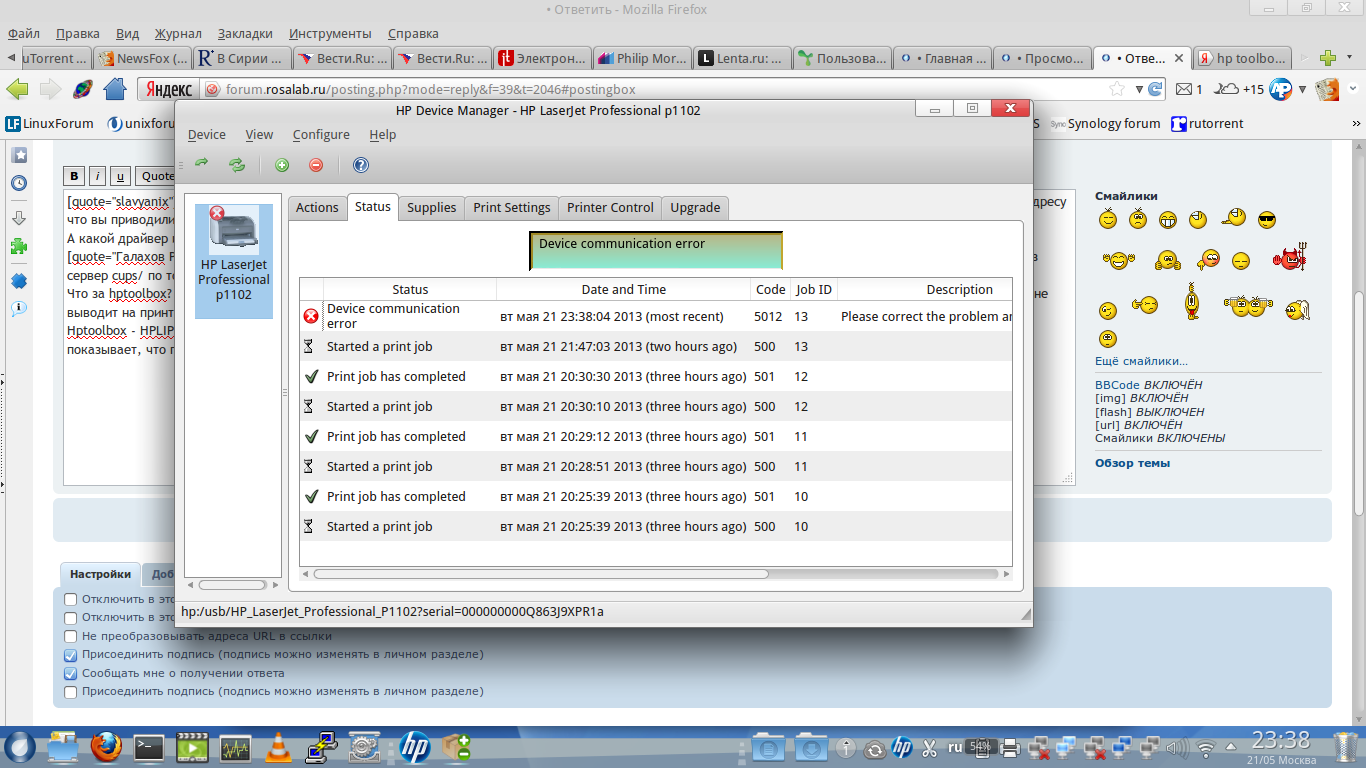Switch to the Printer Control tab
The image size is (1366, 768).
pyautogui.click(x=610, y=208)
